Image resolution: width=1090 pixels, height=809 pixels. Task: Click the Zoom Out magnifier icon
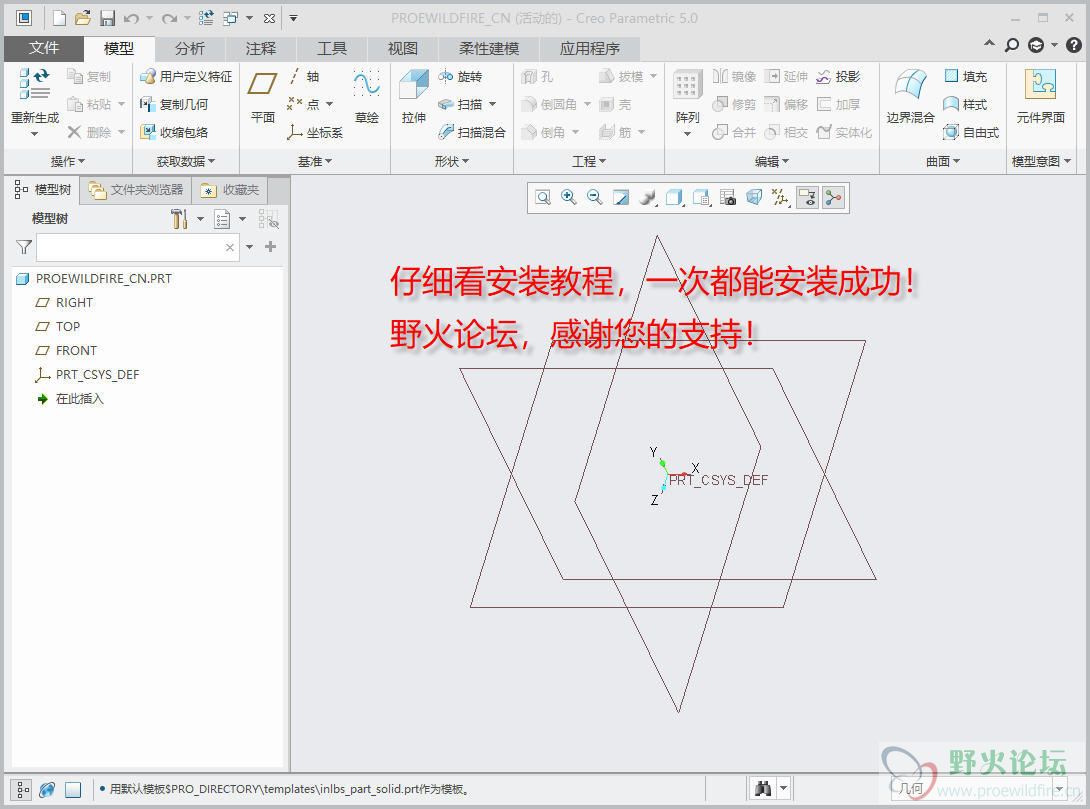594,198
